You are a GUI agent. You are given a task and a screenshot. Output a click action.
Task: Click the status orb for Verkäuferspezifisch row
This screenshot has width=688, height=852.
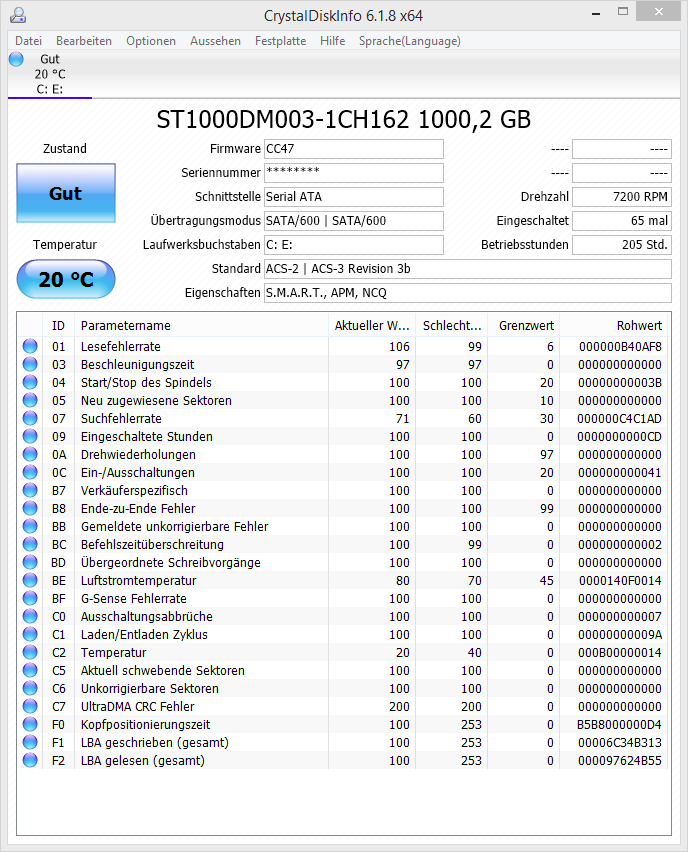30,490
